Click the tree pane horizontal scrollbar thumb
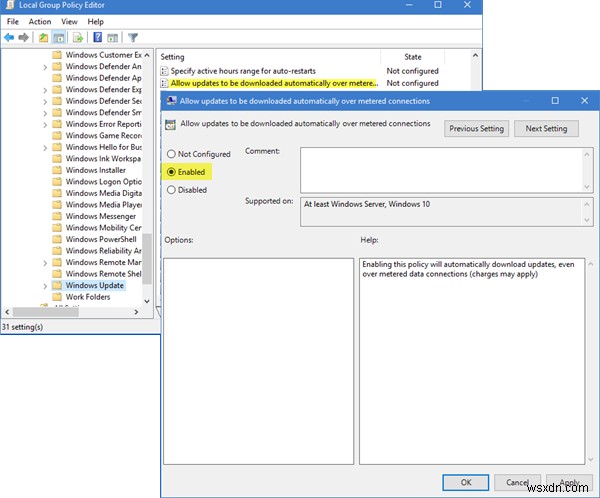Viewport: 600px width, 498px height. [x=46, y=312]
